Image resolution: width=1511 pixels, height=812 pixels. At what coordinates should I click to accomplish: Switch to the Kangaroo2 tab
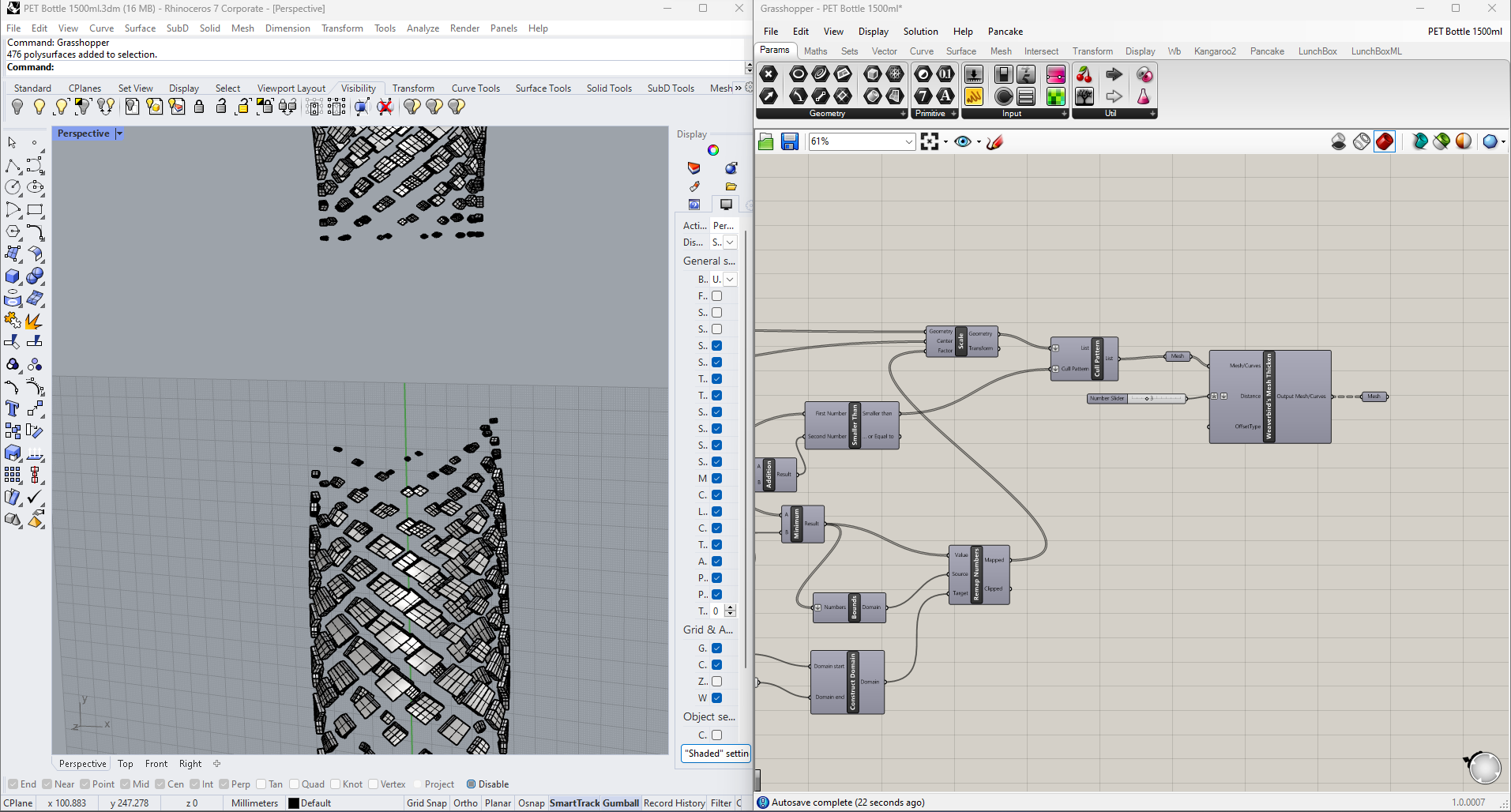[1214, 51]
